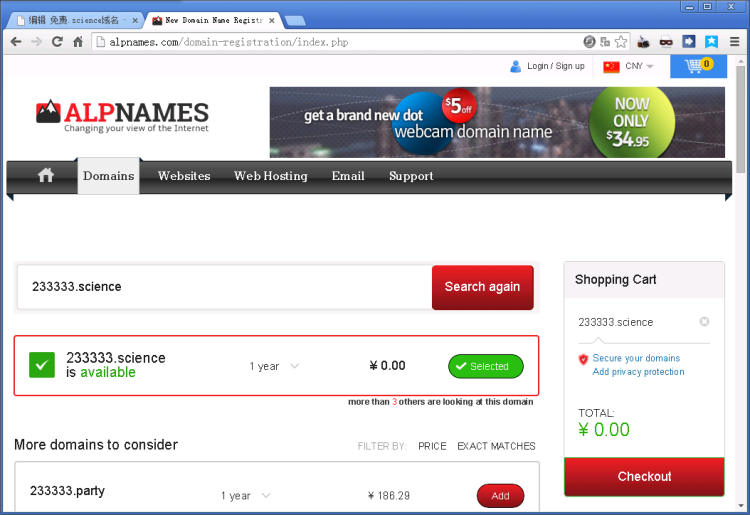
Task: Click the Add privacy protection link
Action: [x=639, y=372]
